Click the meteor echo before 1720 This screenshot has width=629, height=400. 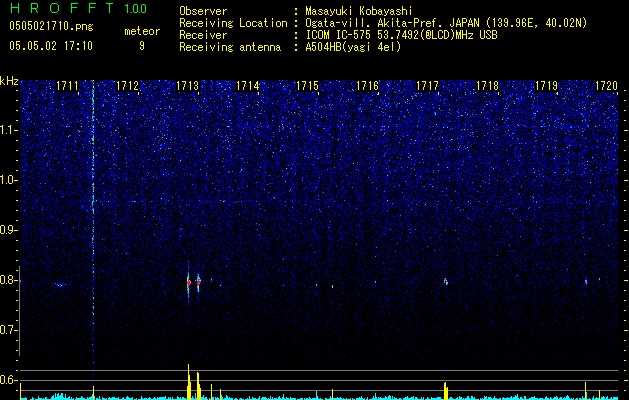pyautogui.click(x=586, y=281)
